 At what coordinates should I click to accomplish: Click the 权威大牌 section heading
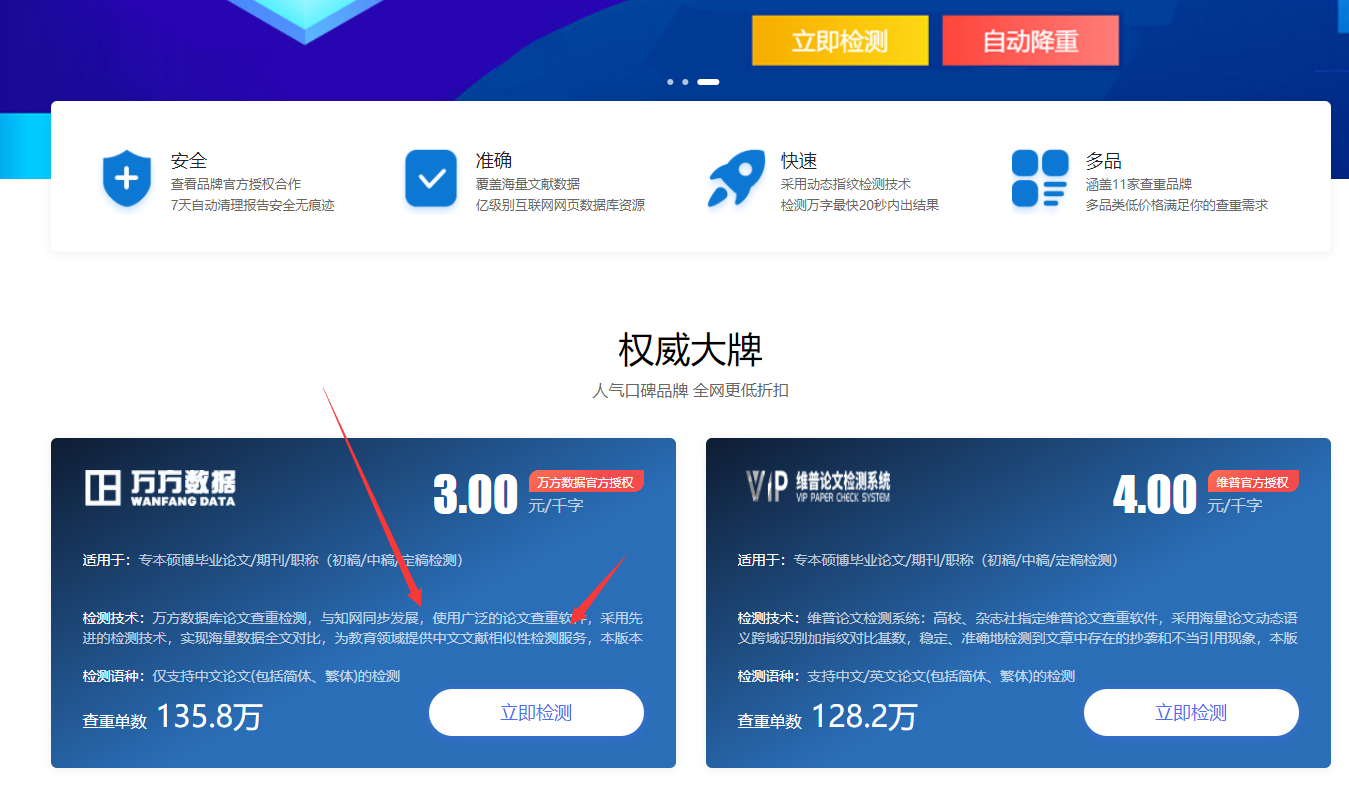pos(690,351)
